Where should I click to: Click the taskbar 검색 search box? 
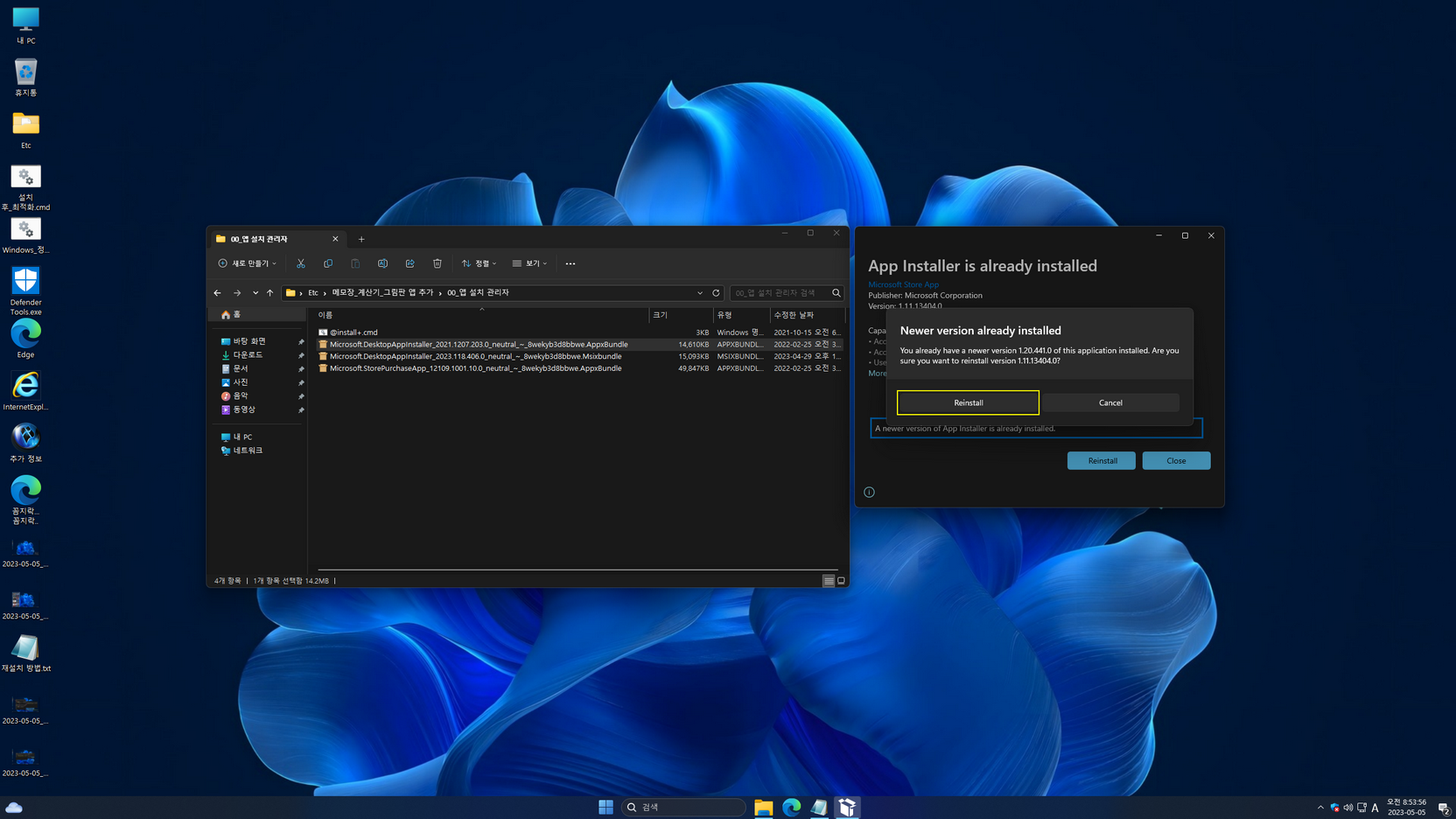[x=683, y=807]
